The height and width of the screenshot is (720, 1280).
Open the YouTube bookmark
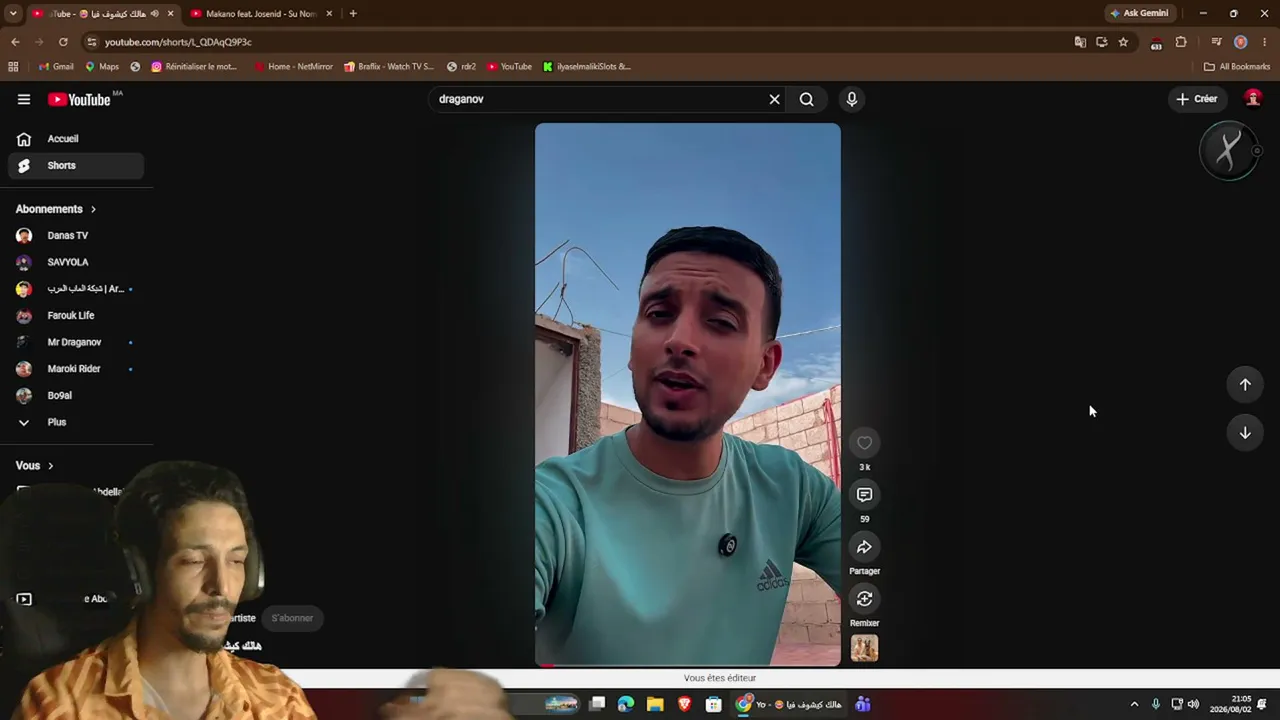pyautogui.click(x=510, y=67)
